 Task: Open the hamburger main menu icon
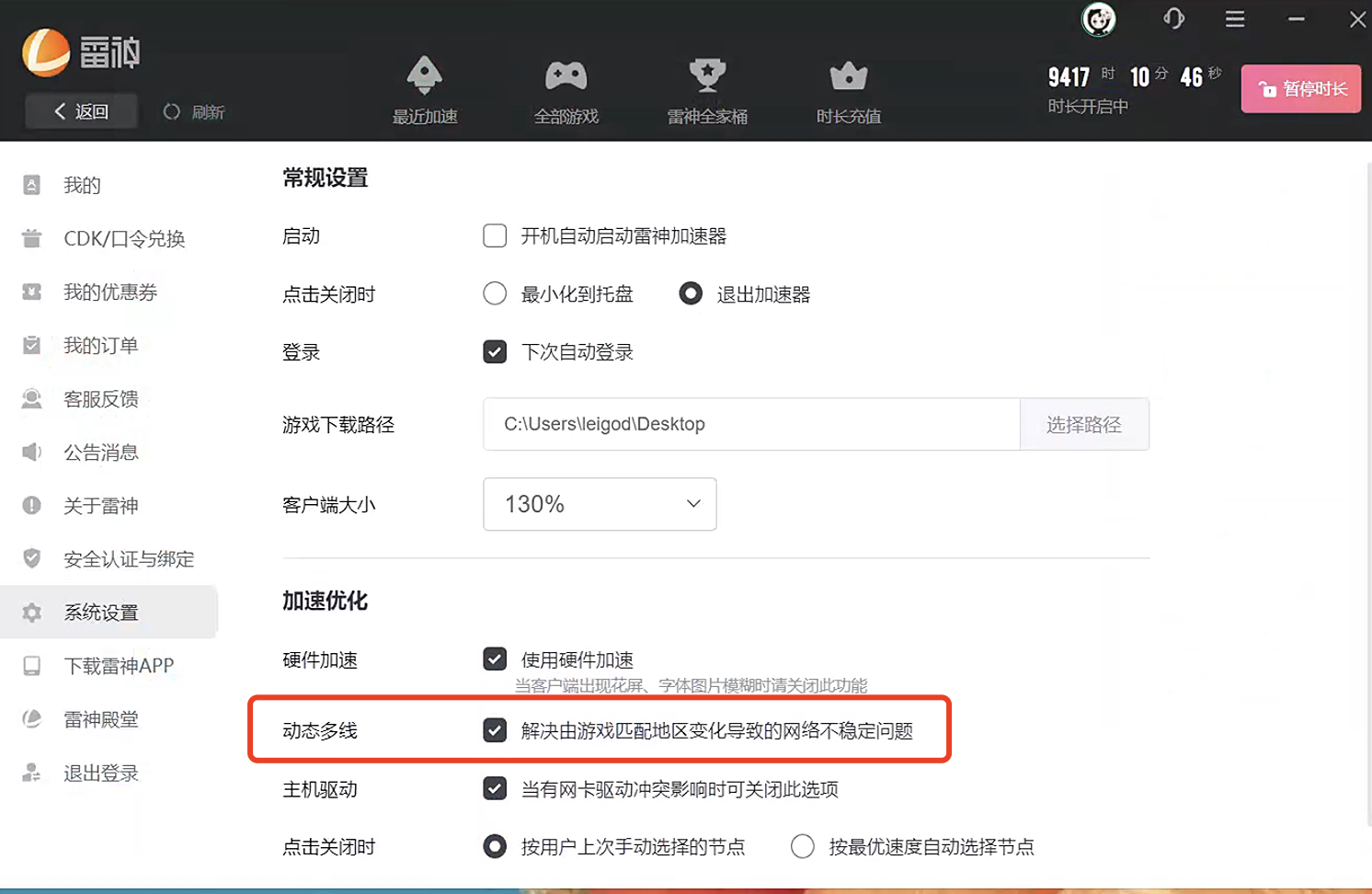point(1235,18)
